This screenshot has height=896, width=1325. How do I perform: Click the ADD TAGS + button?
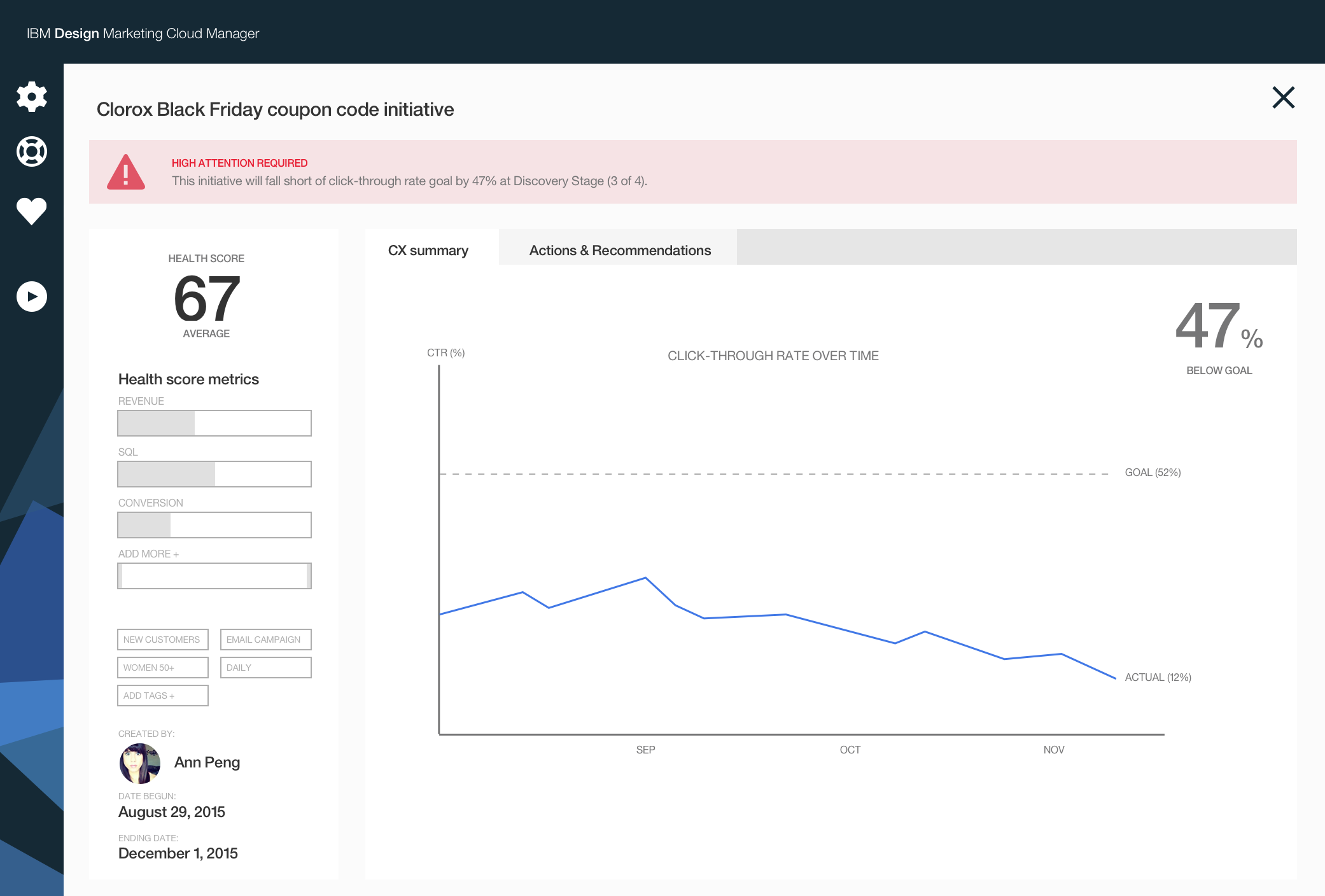163,696
